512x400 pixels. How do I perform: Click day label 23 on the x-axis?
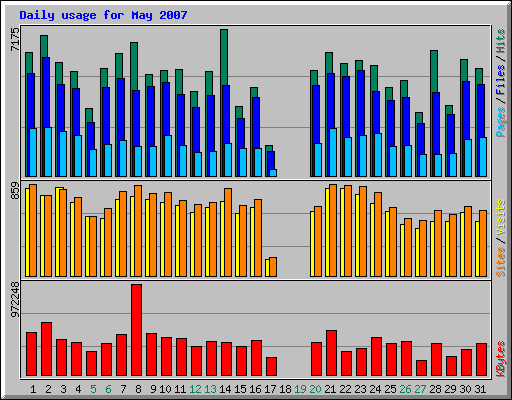pyautogui.click(x=360, y=389)
